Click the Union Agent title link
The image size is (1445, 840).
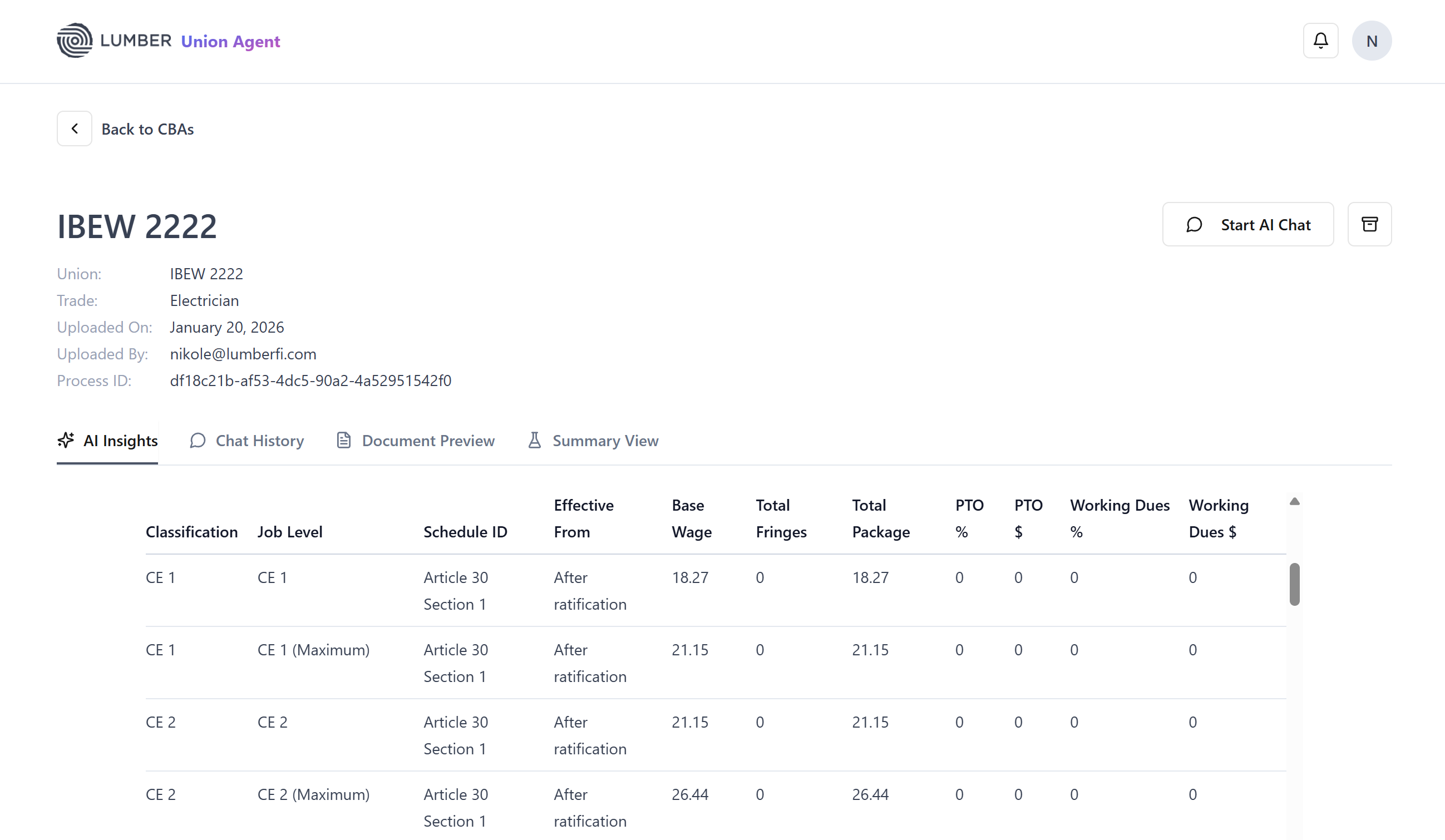coord(230,41)
